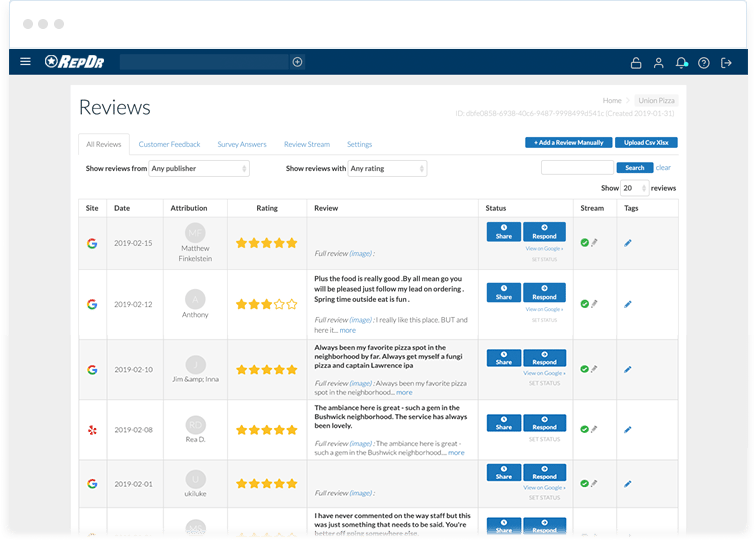Click the padlock icon in header
The image size is (755, 540).
pyautogui.click(x=636, y=63)
